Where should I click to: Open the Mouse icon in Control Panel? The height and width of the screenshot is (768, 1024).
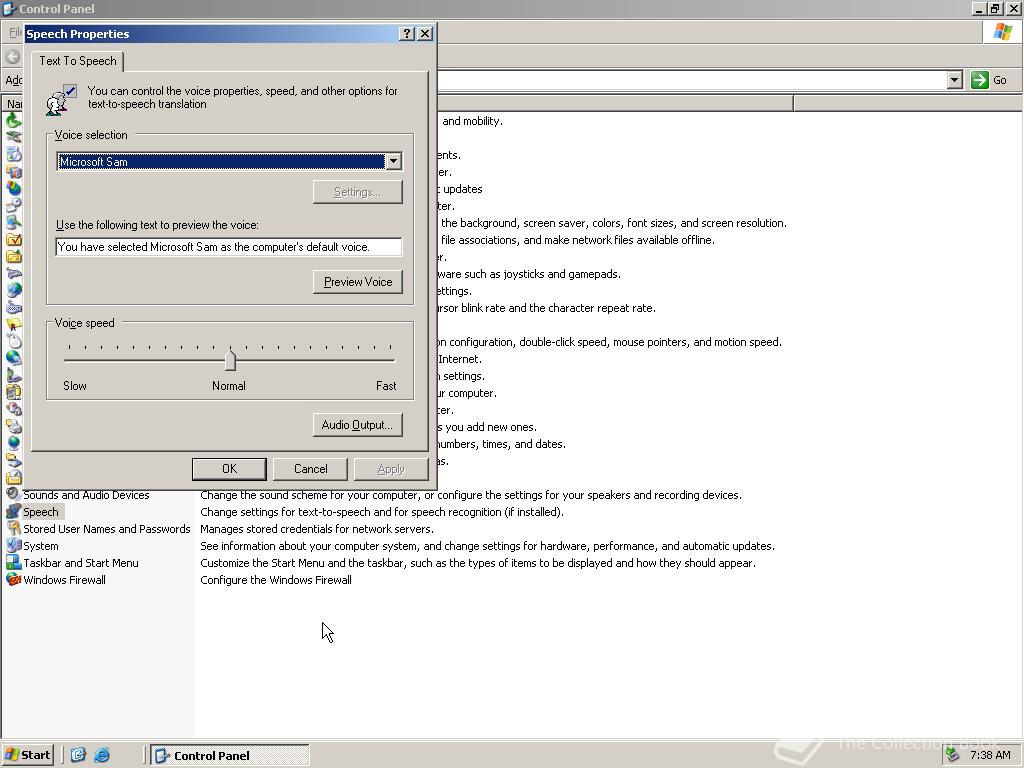(13, 342)
